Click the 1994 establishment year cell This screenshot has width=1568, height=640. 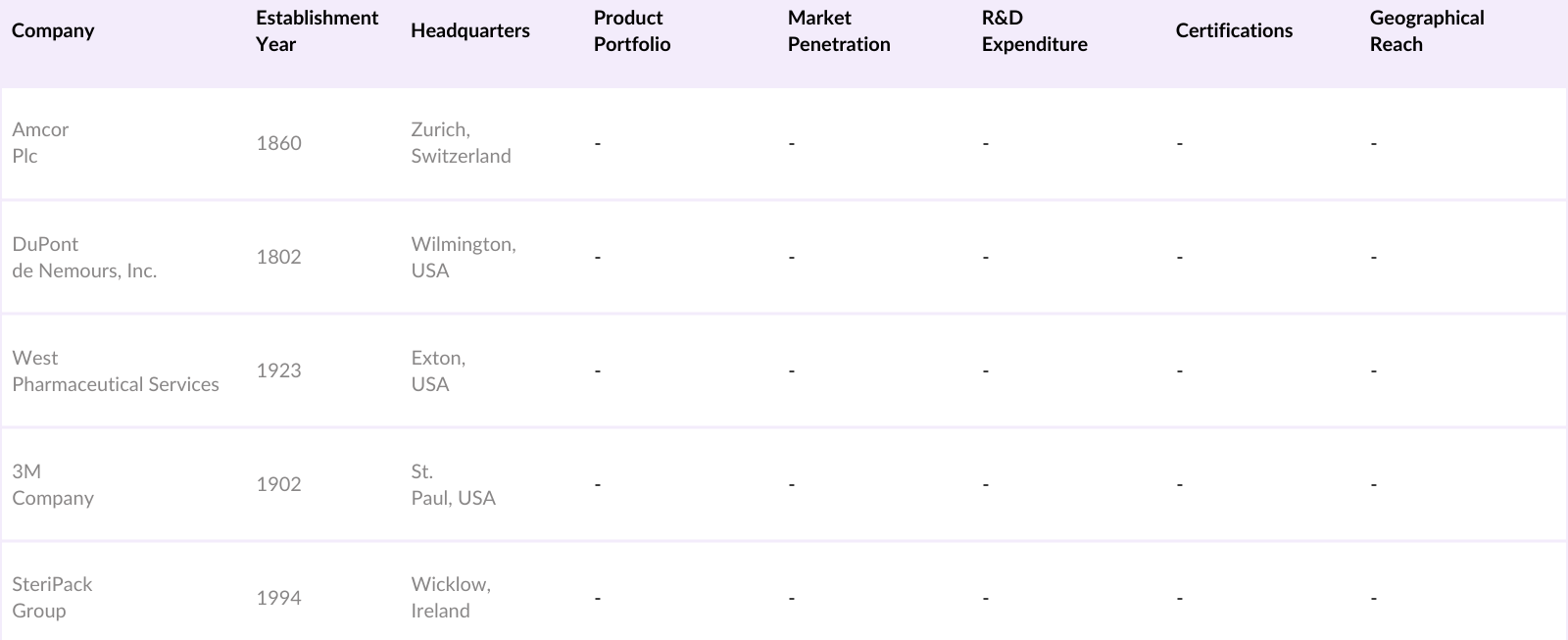click(278, 598)
